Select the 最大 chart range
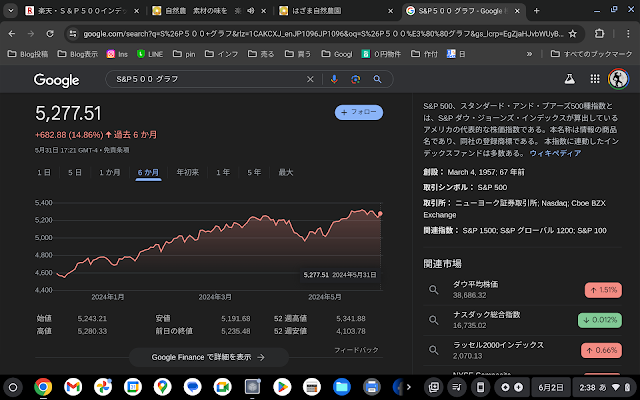Image resolution: width=640 pixels, height=400 pixels. (286, 172)
